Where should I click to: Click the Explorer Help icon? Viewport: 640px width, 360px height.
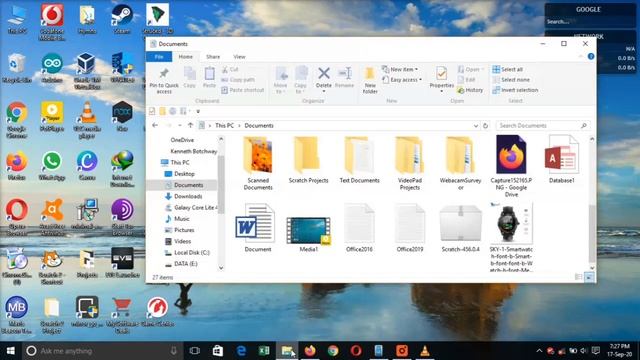click(x=591, y=56)
